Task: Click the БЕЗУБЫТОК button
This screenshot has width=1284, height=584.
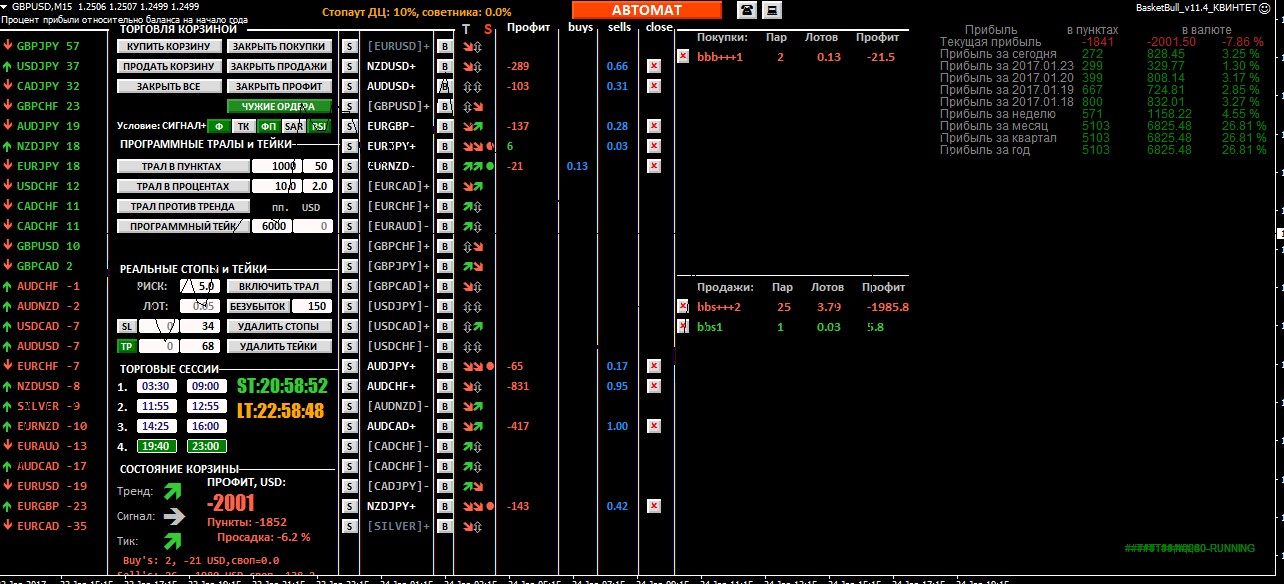Action: tap(258, 306)
